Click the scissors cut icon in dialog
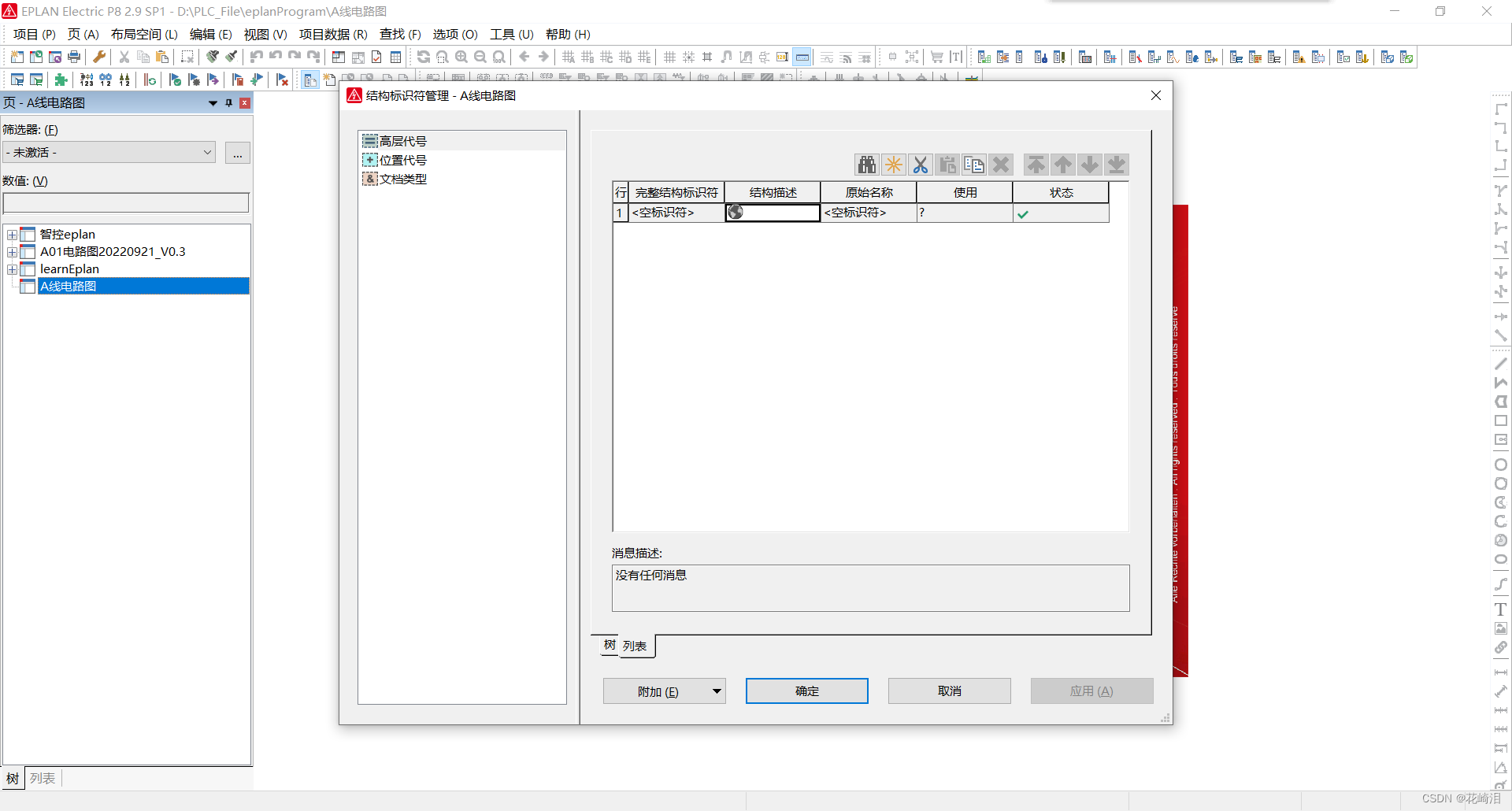Image resolution: width=1512 pixels, height=811 pixels. [x=921, y=165]
